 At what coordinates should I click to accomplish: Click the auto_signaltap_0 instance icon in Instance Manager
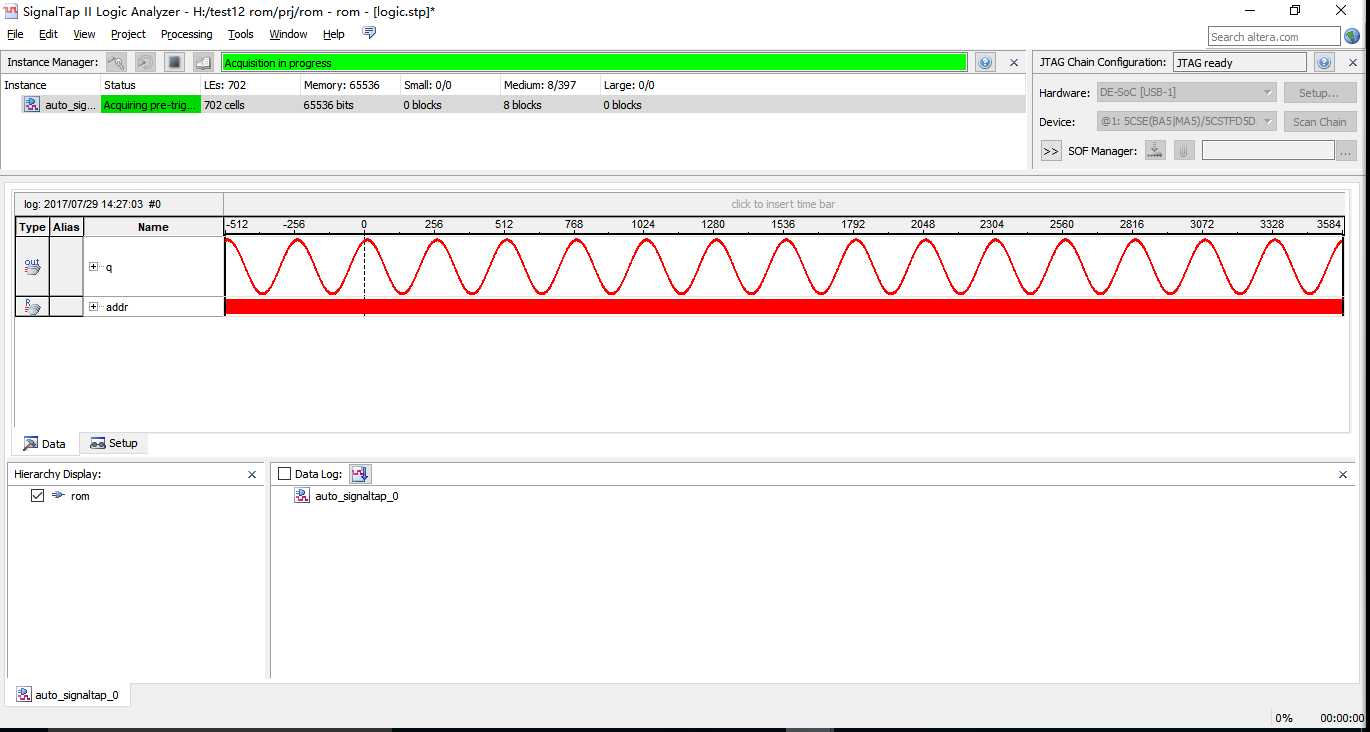pos(32,104)
